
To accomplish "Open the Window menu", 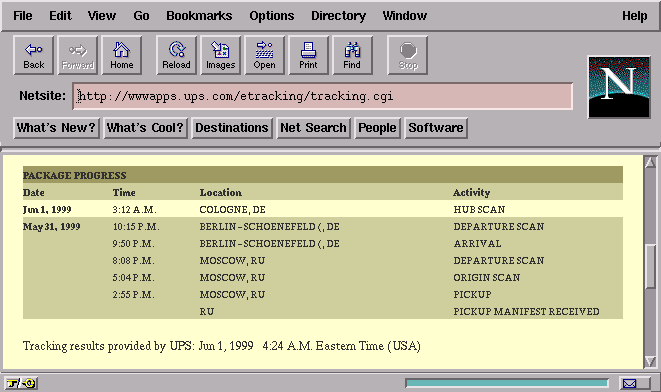I will coord(405,16).
